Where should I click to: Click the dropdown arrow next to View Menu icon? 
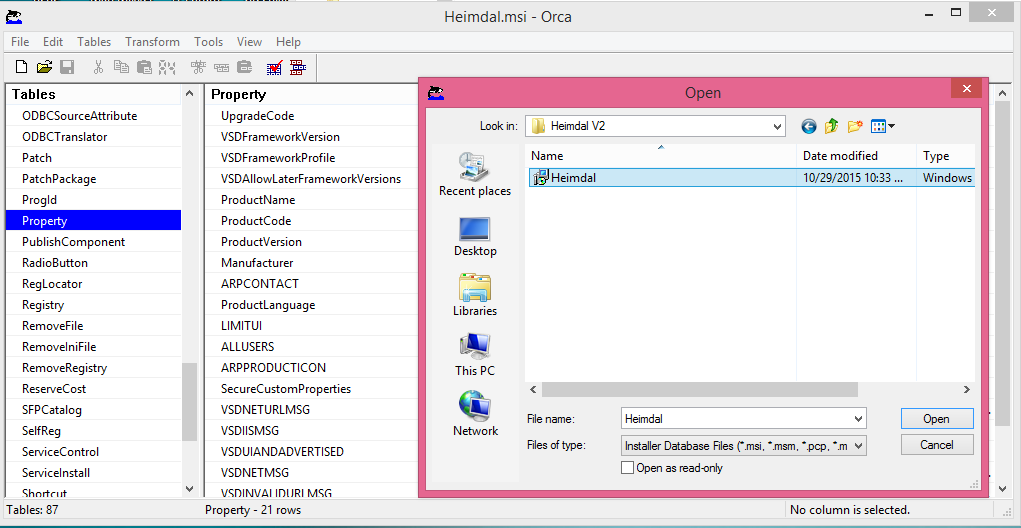coord(891,126)
